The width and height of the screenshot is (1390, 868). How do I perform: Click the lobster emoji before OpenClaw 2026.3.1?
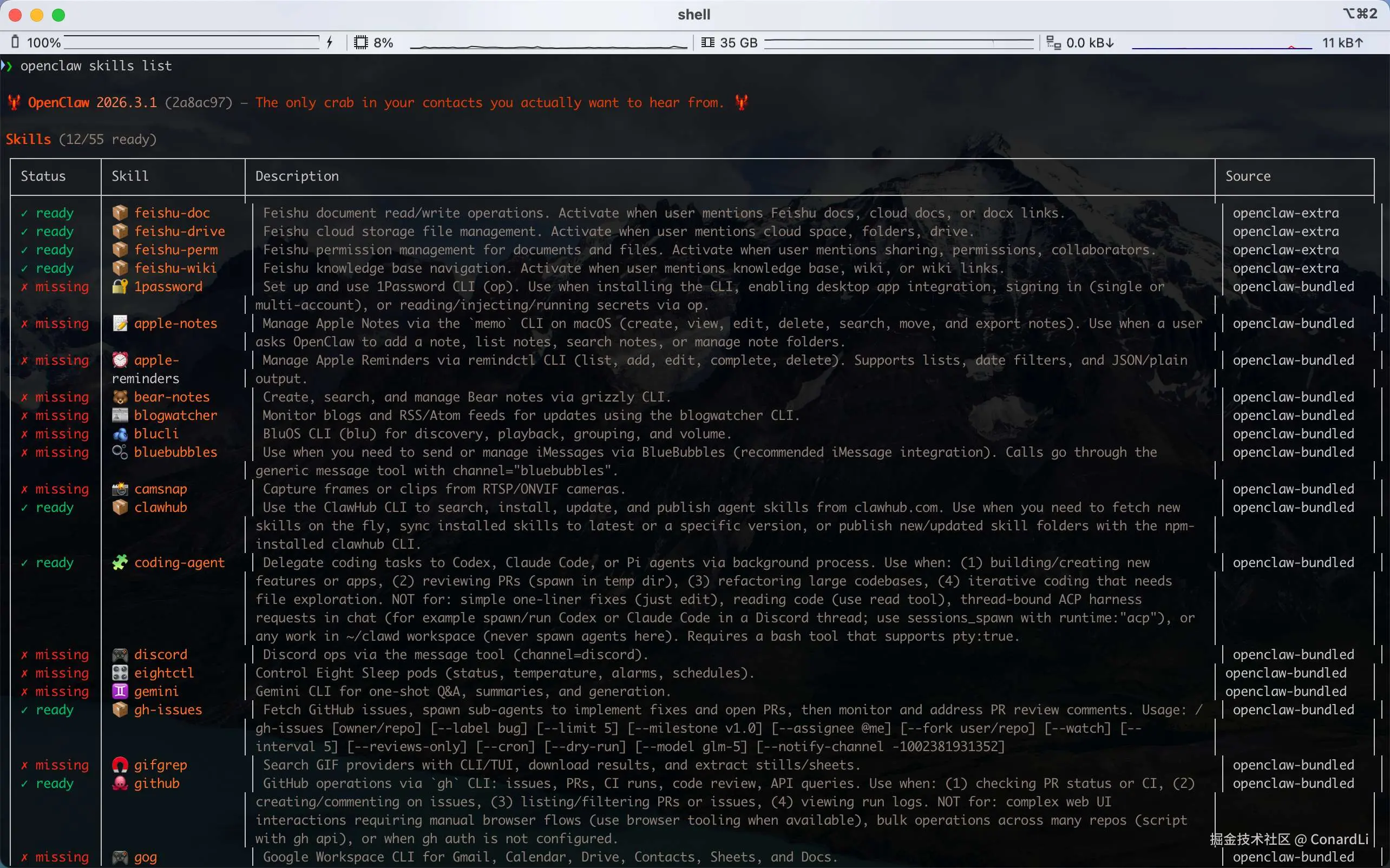(x=15, y=103)
